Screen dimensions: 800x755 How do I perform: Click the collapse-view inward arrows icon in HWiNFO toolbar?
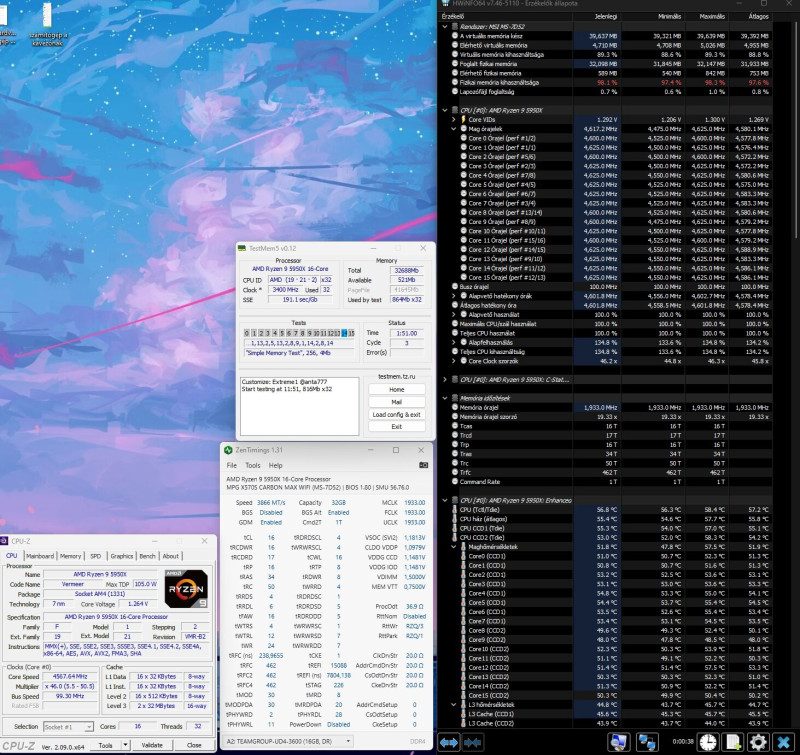click(472, 742)
